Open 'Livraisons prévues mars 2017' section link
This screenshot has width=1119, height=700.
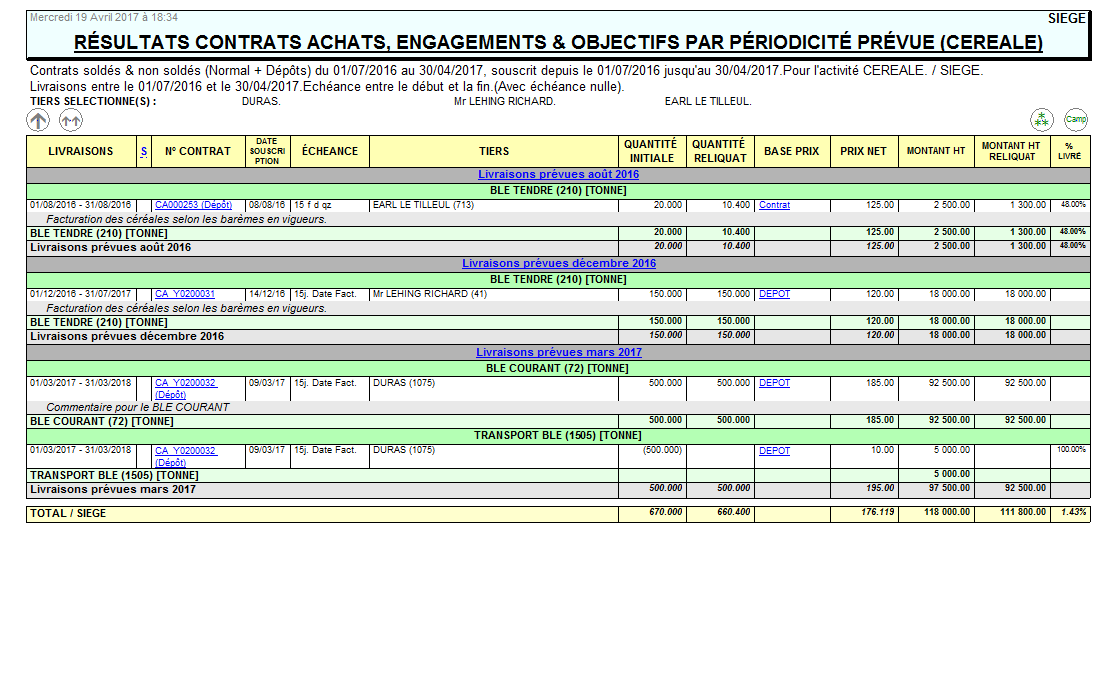[559, 351]
